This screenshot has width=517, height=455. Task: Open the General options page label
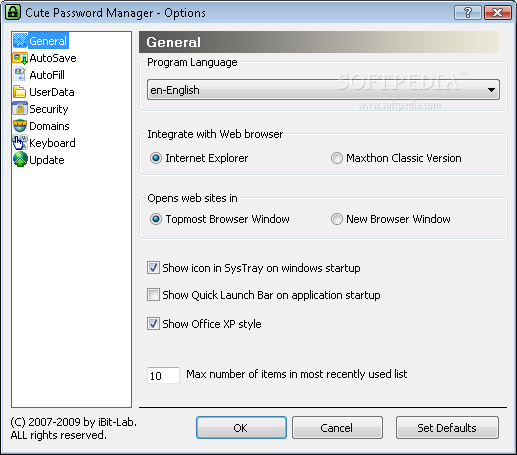point(48,41)
